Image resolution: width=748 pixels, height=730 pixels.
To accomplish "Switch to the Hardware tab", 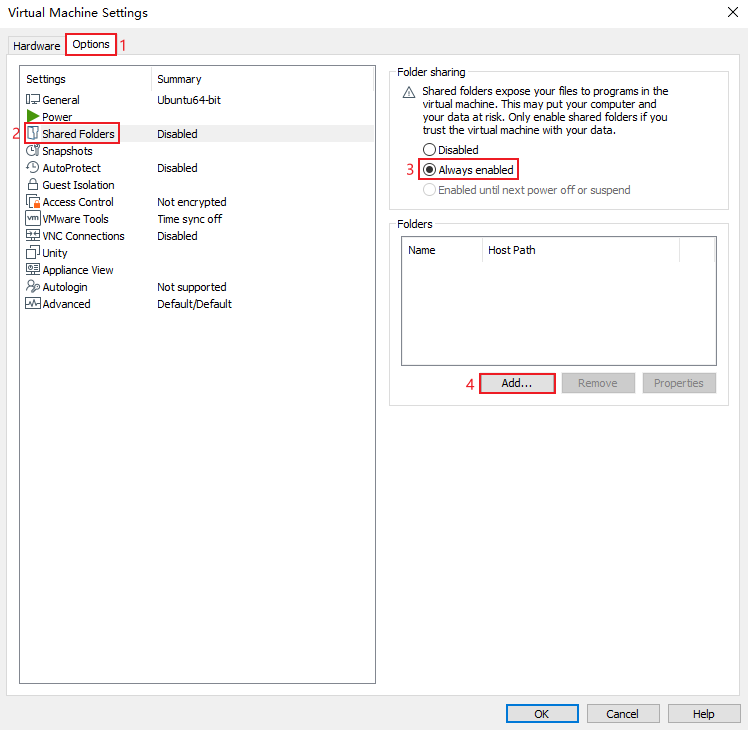I will pyautogui.click(x=36, y=46).
